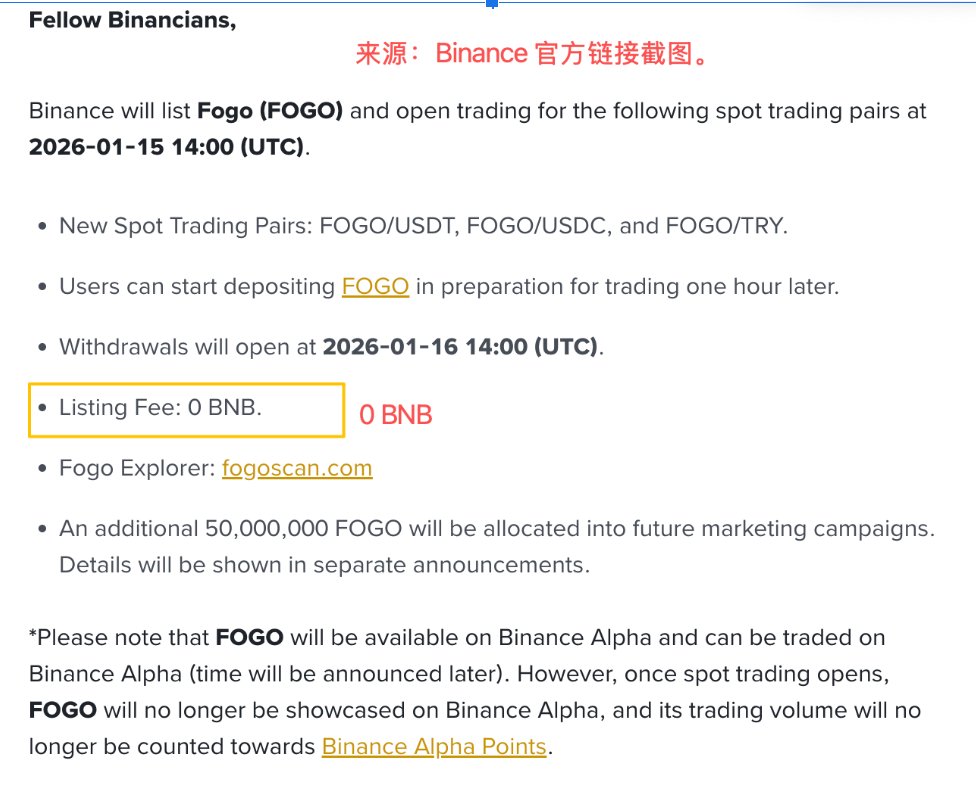Click the red Chinese source annotation text
This screenshot has width=976, height=792.
pyautogui.click(x=533, y=54)
